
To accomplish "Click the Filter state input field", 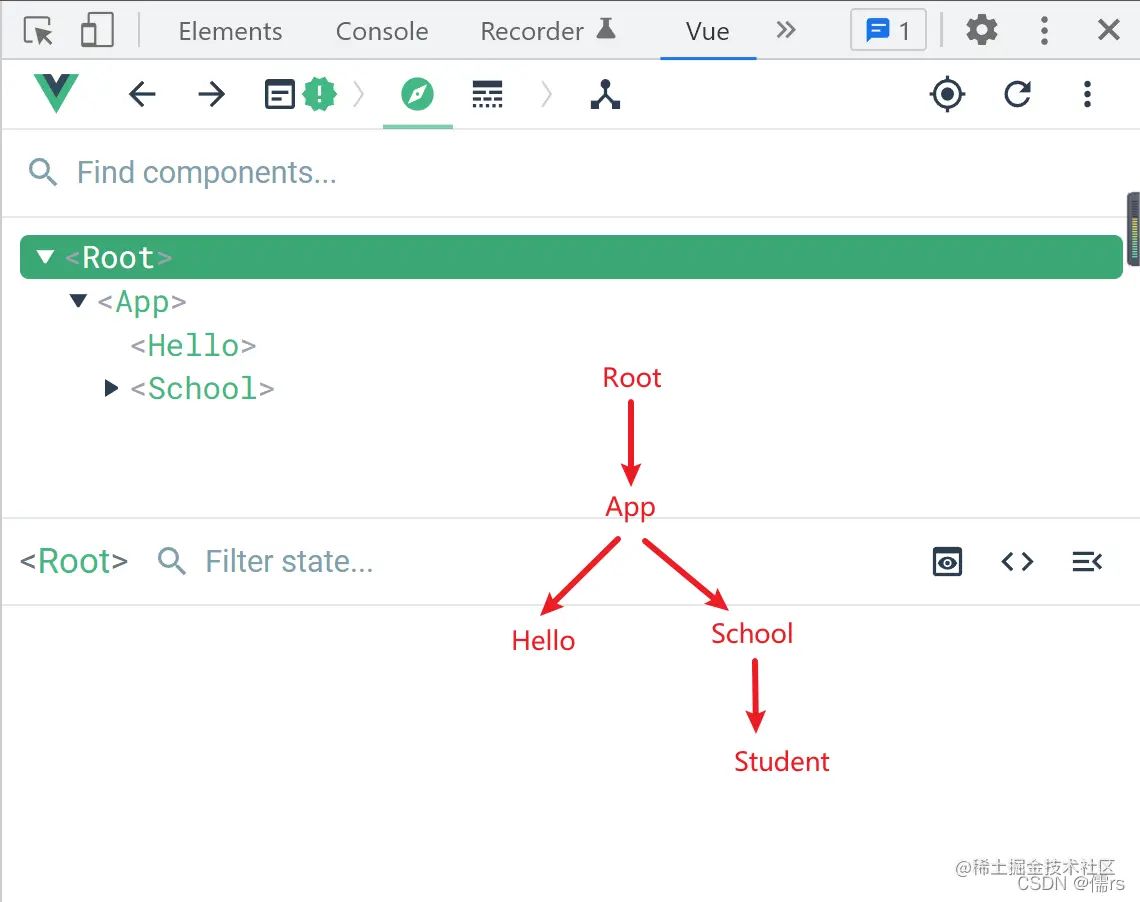I will coord(289,562).
